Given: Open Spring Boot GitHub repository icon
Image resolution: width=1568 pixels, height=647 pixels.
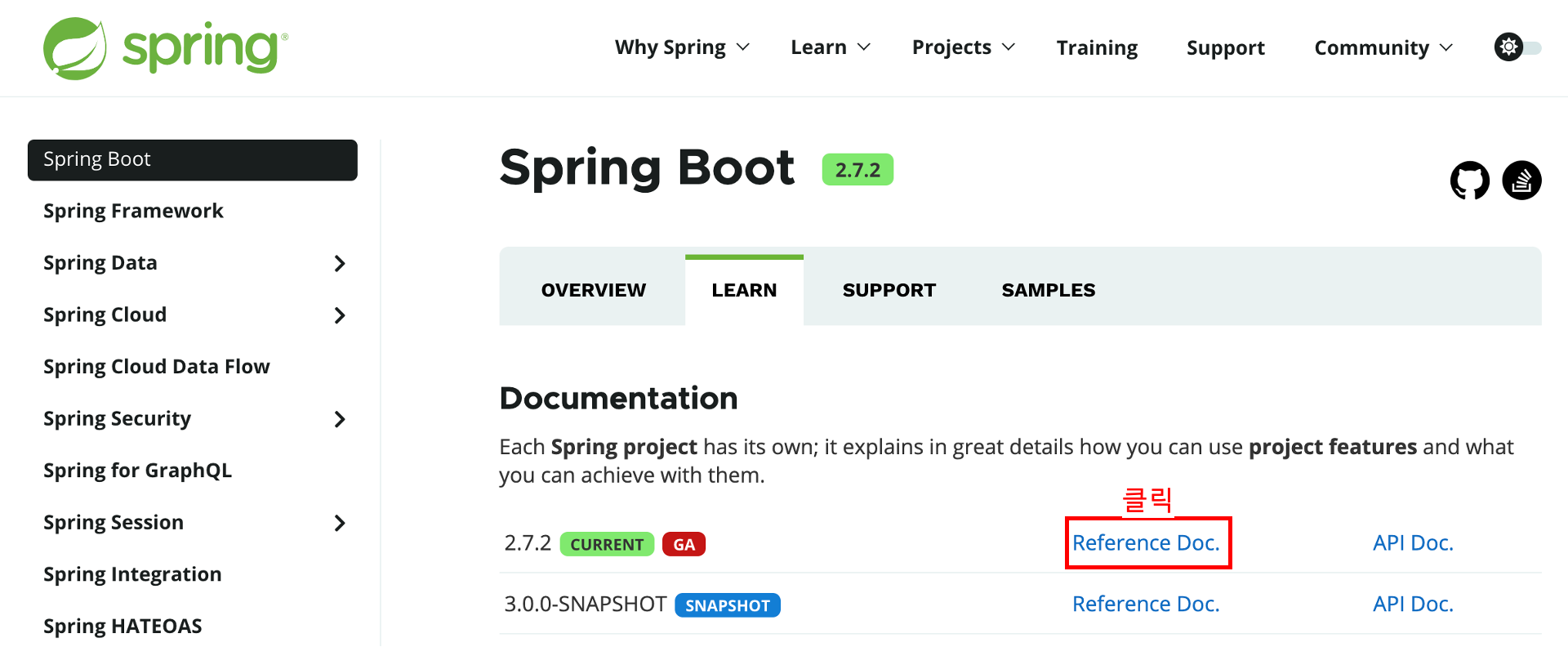Looking at the screenshot, I should [1469, 180].
